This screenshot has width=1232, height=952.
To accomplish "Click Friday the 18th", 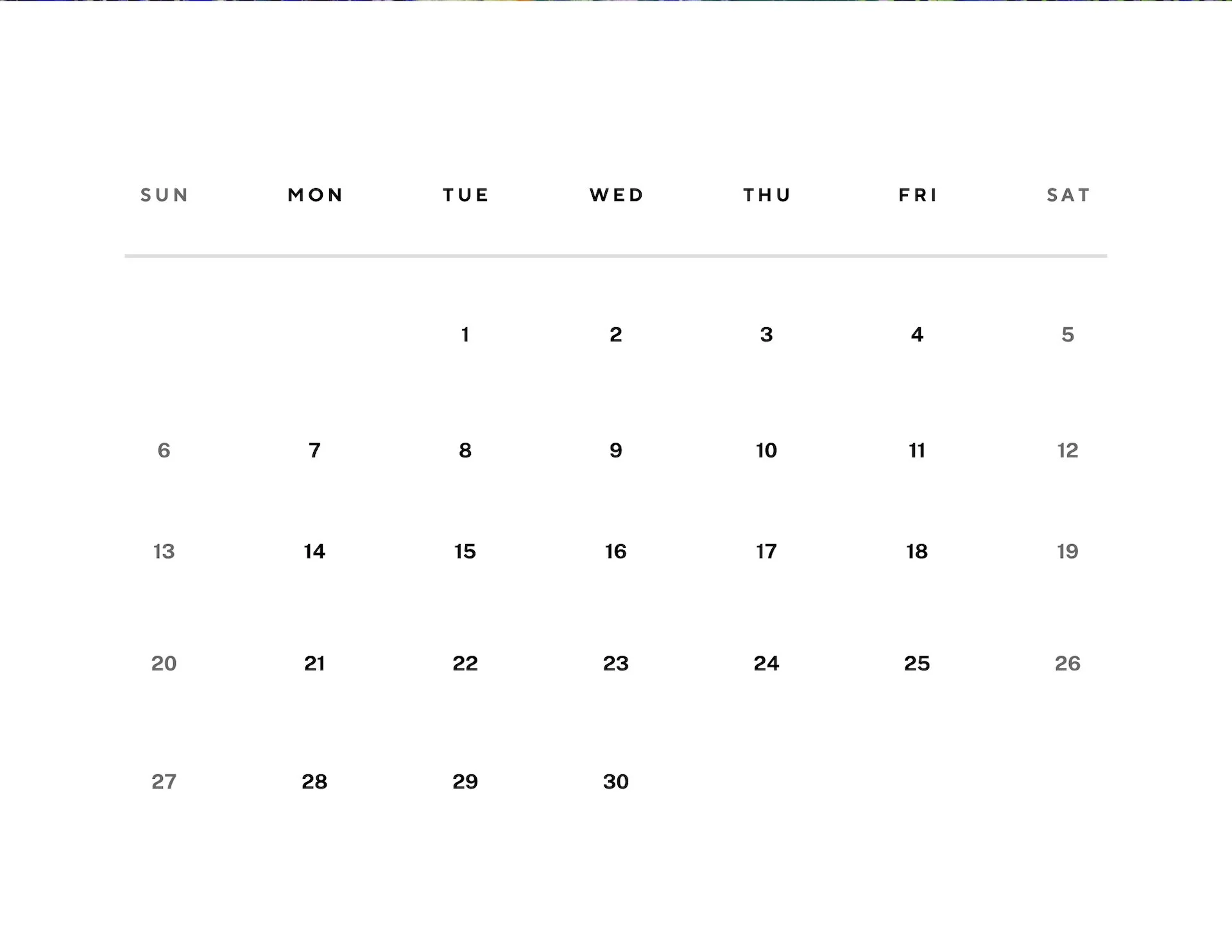I will coord(917,551).
